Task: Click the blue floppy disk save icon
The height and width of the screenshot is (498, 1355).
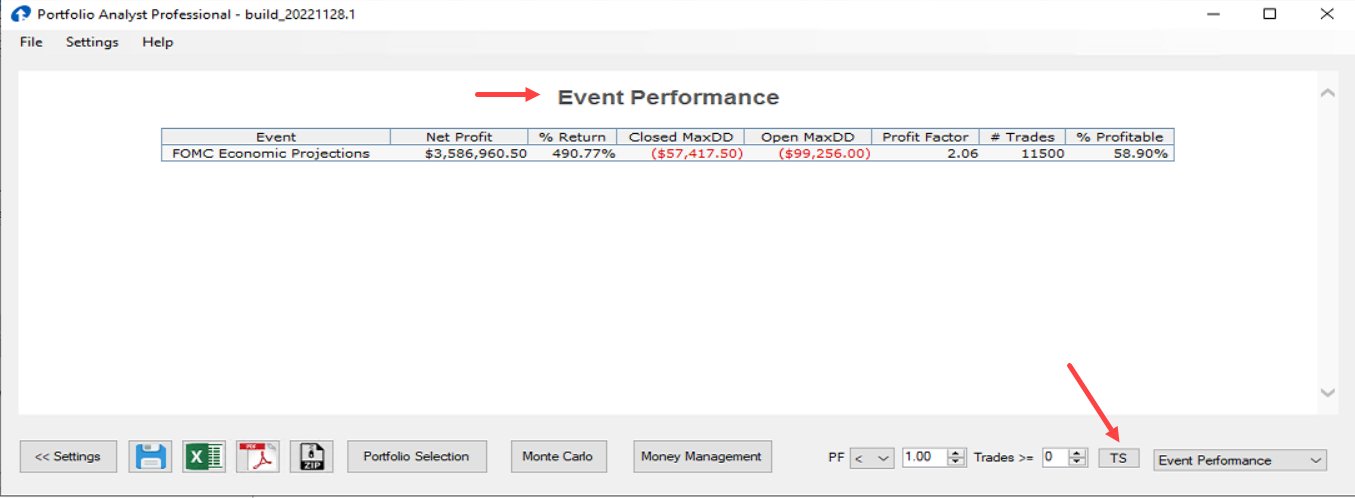Action: (x=150, y=457)
